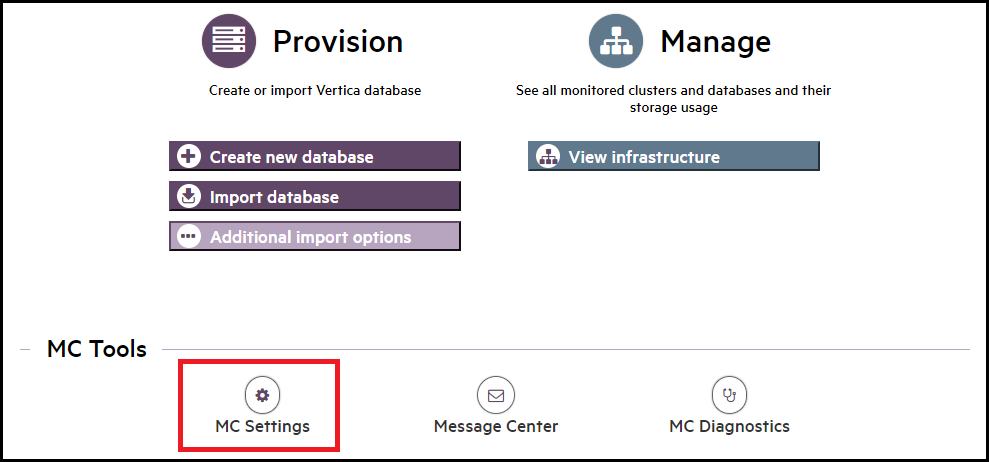This screenshot has width=989, height=462.
Task: Click the network icon on View infrastructure
Action: pos(547,157)
